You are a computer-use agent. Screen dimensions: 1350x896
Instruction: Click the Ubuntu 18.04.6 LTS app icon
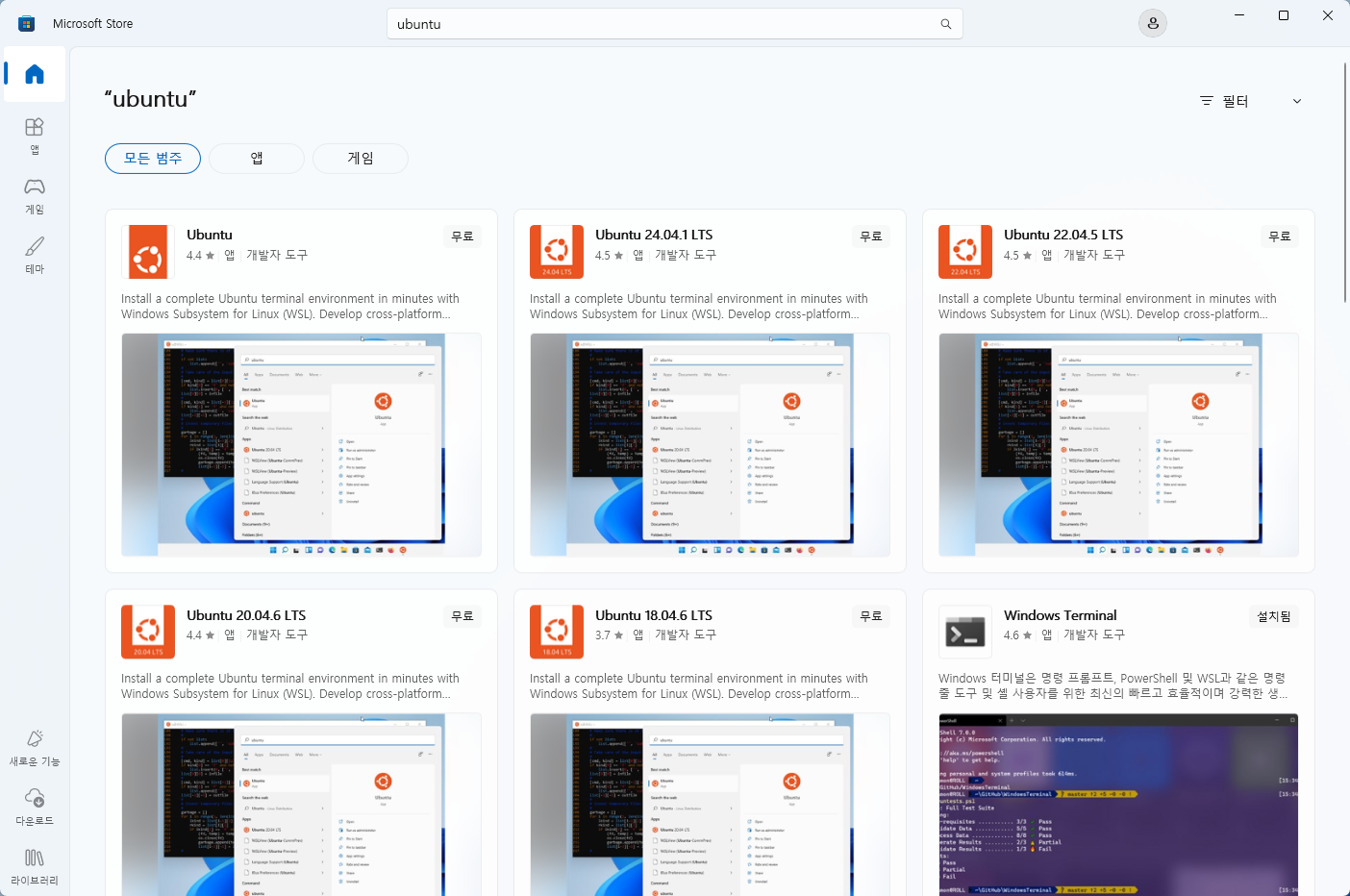(x=557, y=632)
